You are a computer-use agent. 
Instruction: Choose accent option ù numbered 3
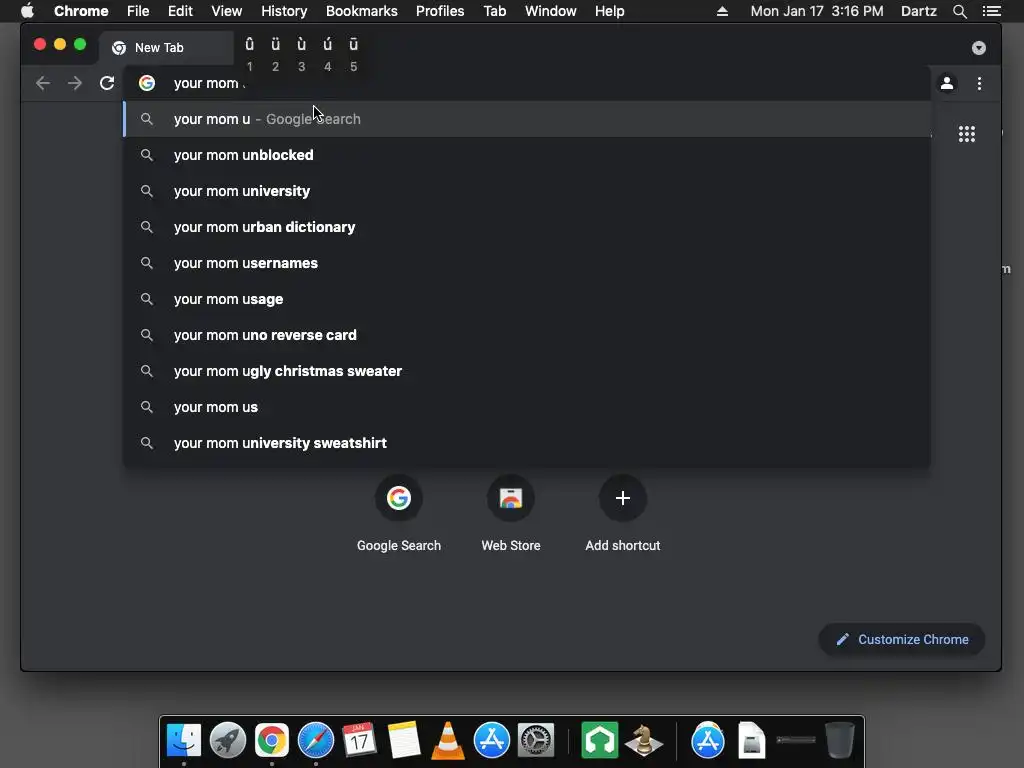pos(302,54)
